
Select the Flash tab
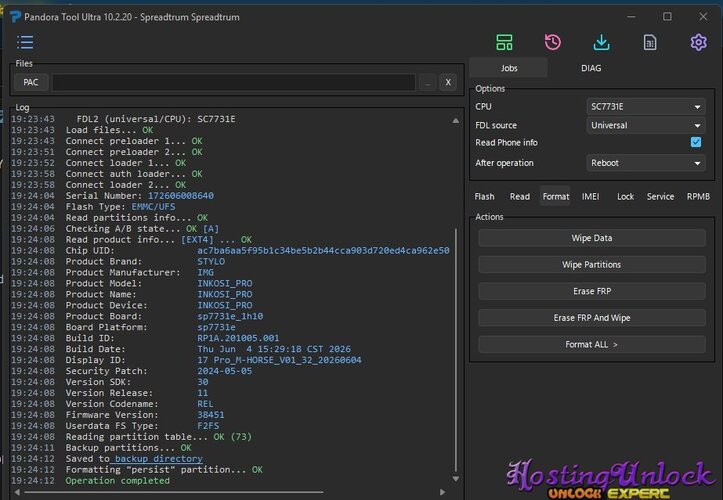click(x=484, y=196)
